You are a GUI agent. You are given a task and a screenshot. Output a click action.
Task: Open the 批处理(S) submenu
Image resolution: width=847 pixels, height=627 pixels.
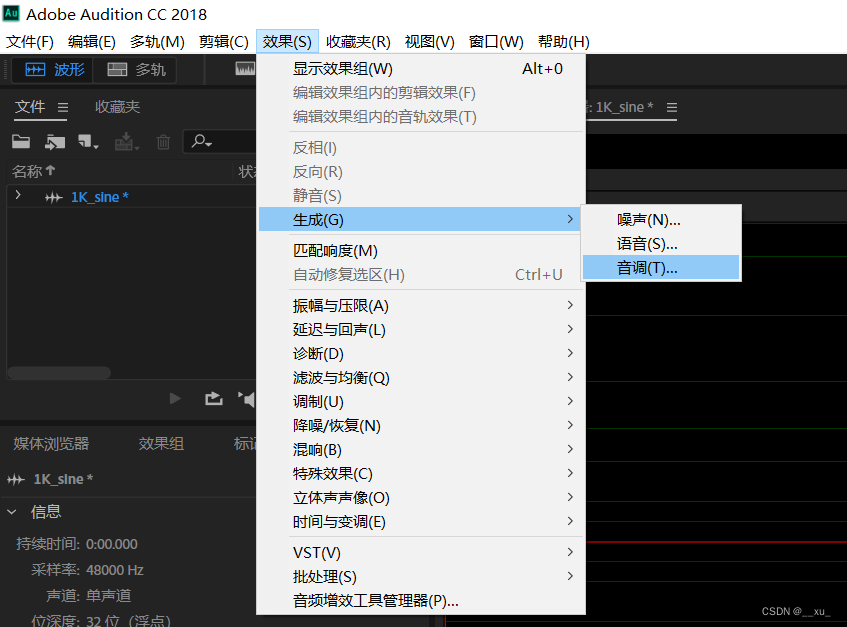point(420,576)
